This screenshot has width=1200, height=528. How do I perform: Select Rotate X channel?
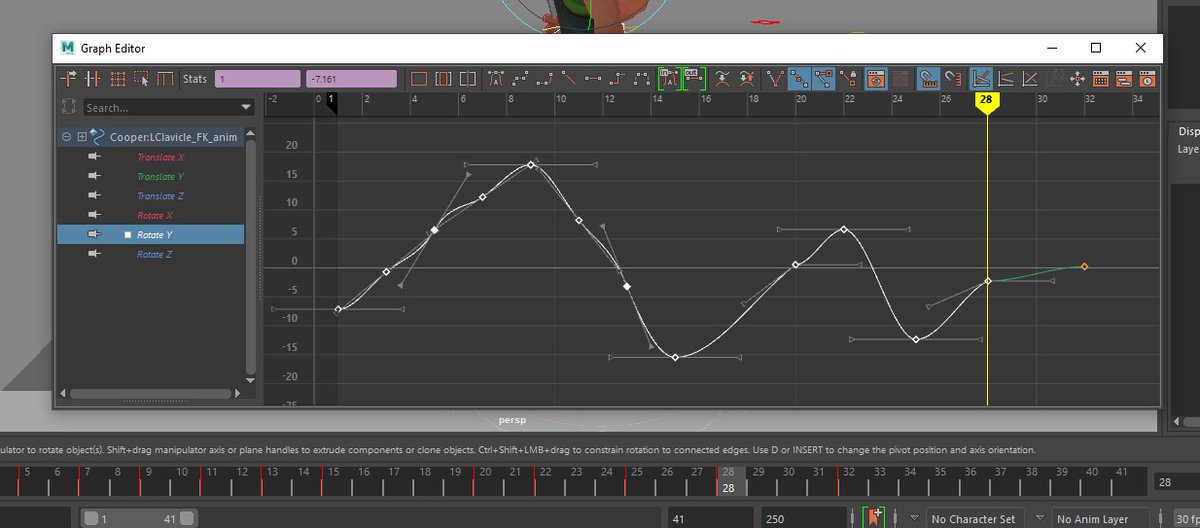[155, 215]
